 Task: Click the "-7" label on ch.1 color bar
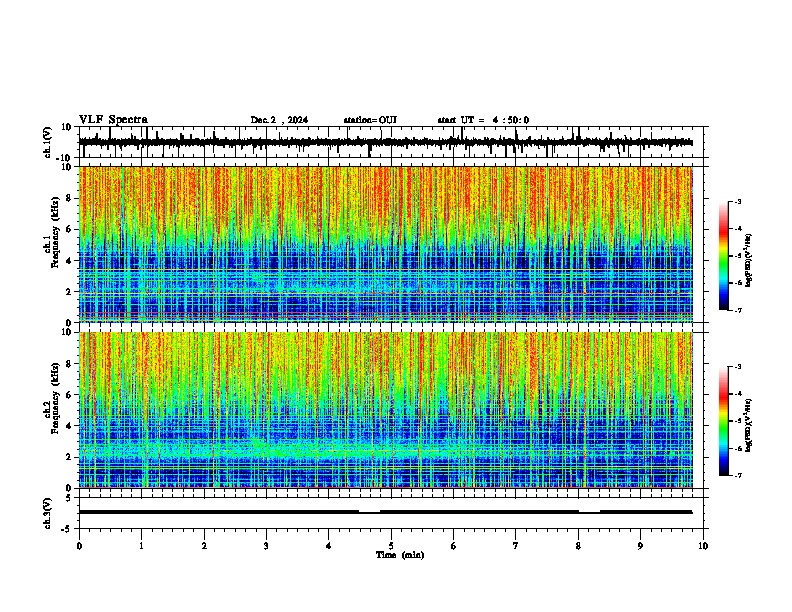738,310
